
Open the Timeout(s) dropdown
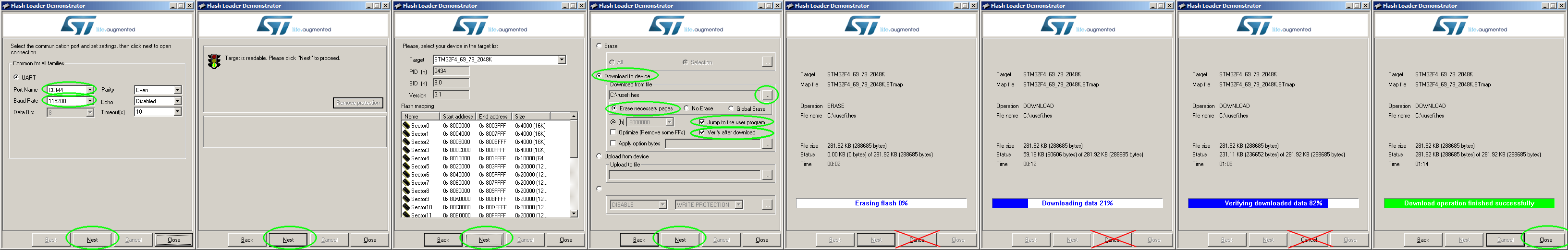pyautogui.click(x=177, y=112)
